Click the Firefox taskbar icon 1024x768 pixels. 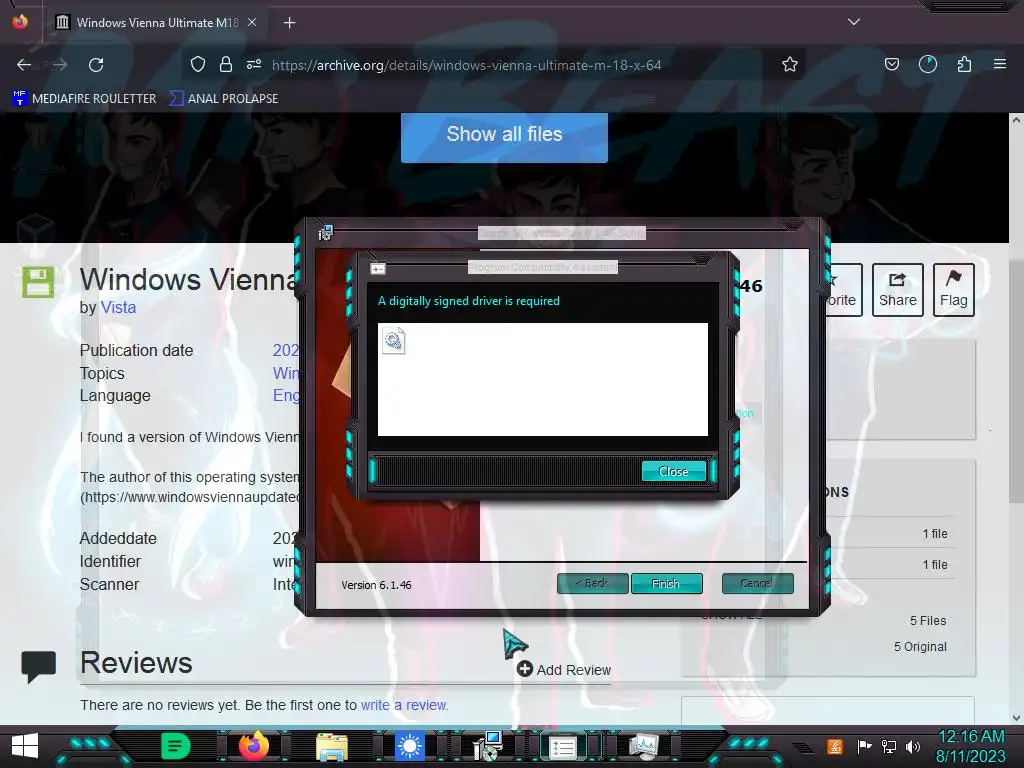253,746
